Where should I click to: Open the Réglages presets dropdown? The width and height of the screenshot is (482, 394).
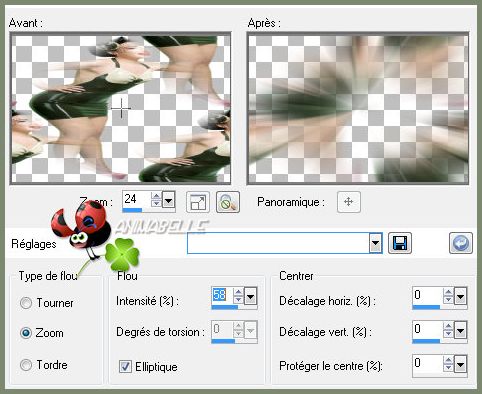pyautogui.click(x=375, y=243)
